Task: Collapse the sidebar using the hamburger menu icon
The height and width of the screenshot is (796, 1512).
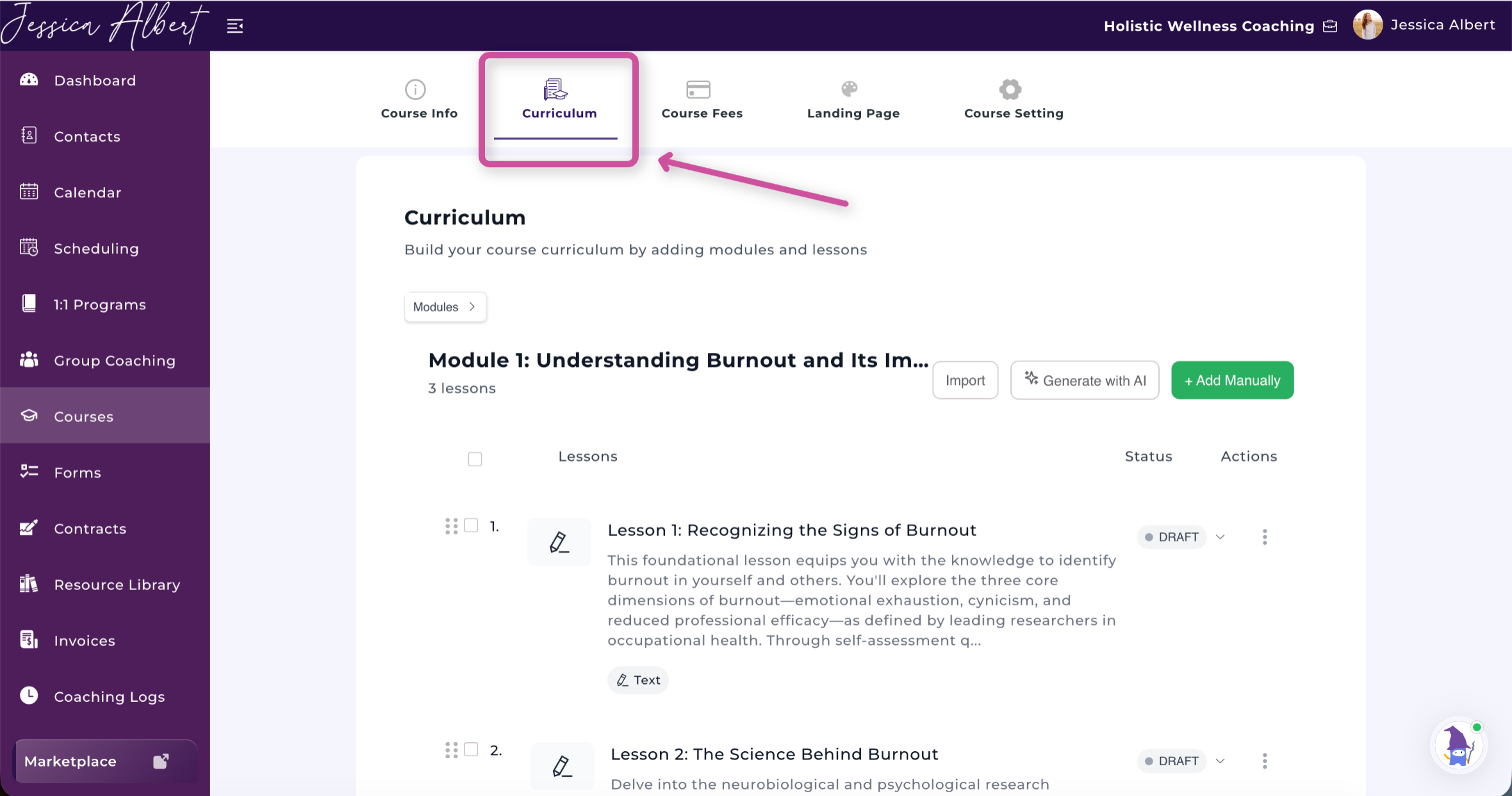Action: (235, 26)
